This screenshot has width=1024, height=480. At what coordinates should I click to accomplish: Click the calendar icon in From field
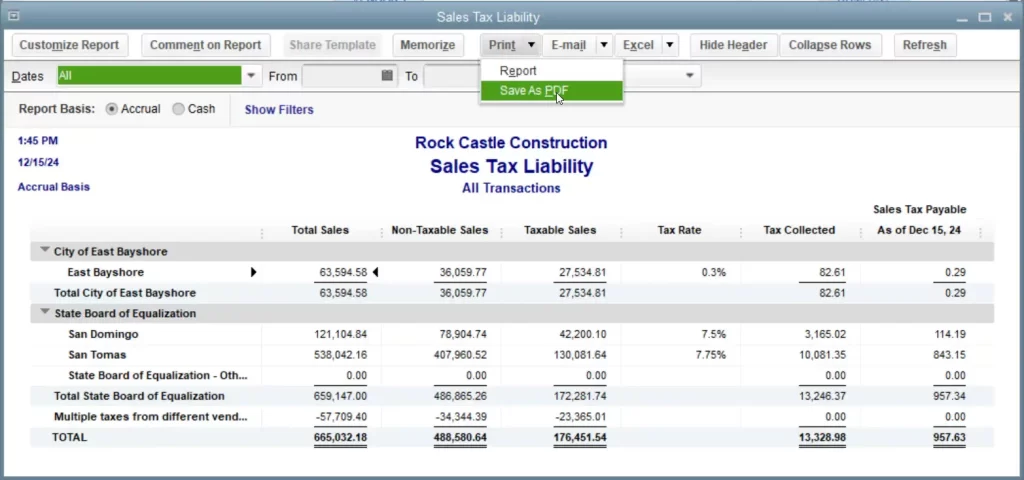(388, 76)
